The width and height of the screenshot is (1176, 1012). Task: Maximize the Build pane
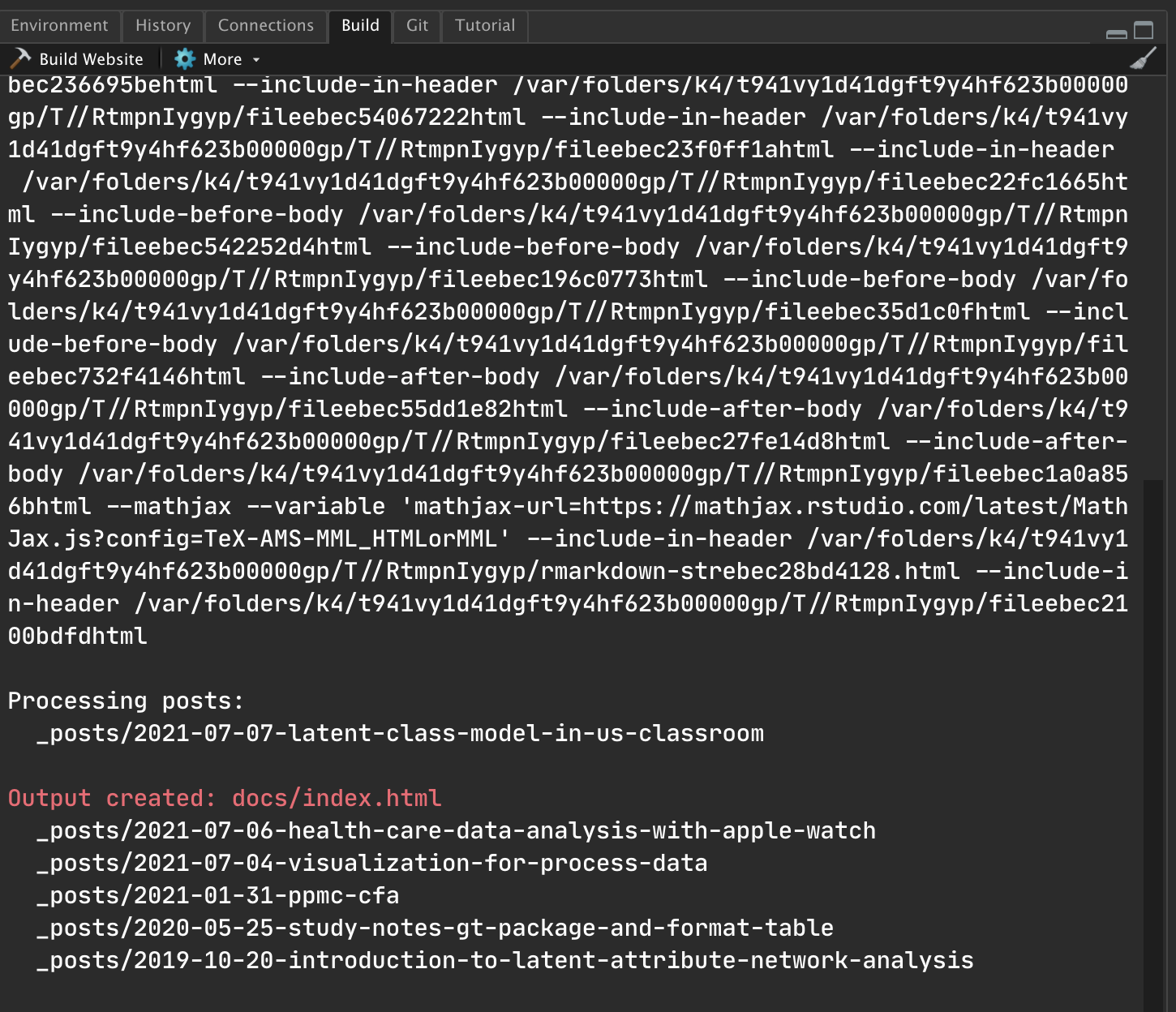pos(1144,31)
